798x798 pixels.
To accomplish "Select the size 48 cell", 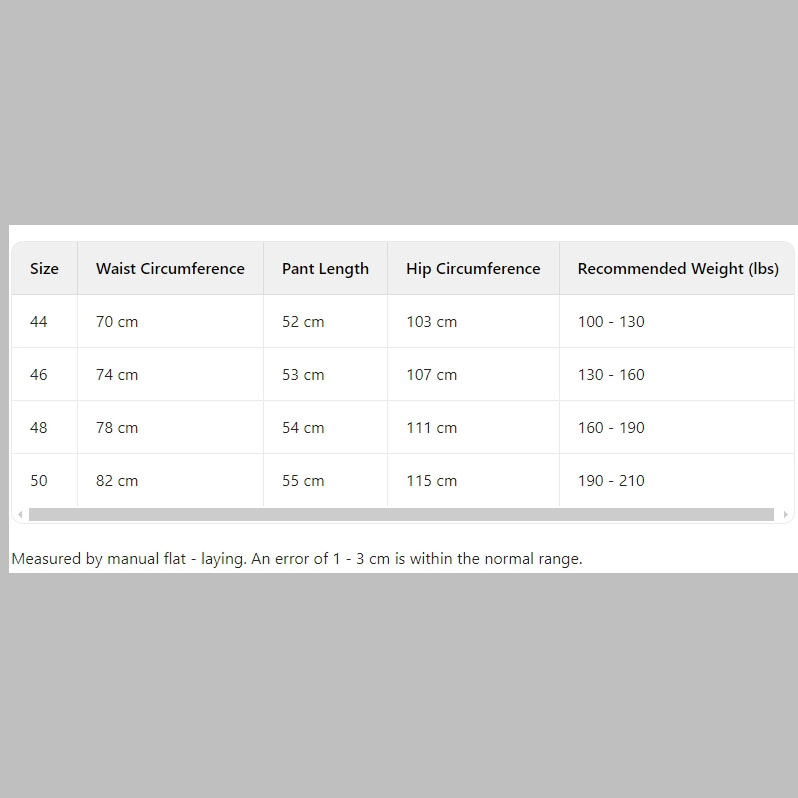I will point(39,428).
